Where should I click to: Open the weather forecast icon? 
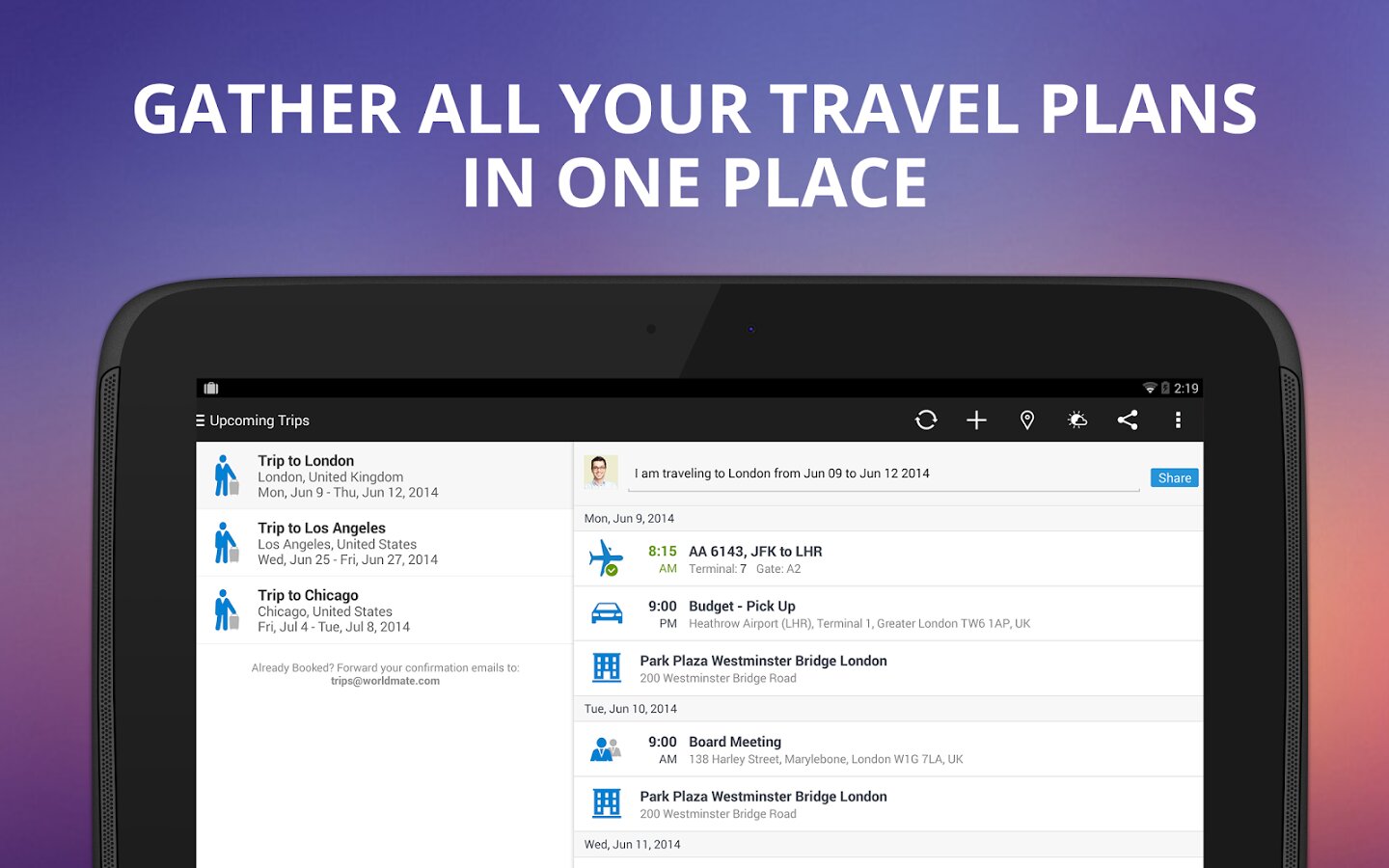[1077, 420]
